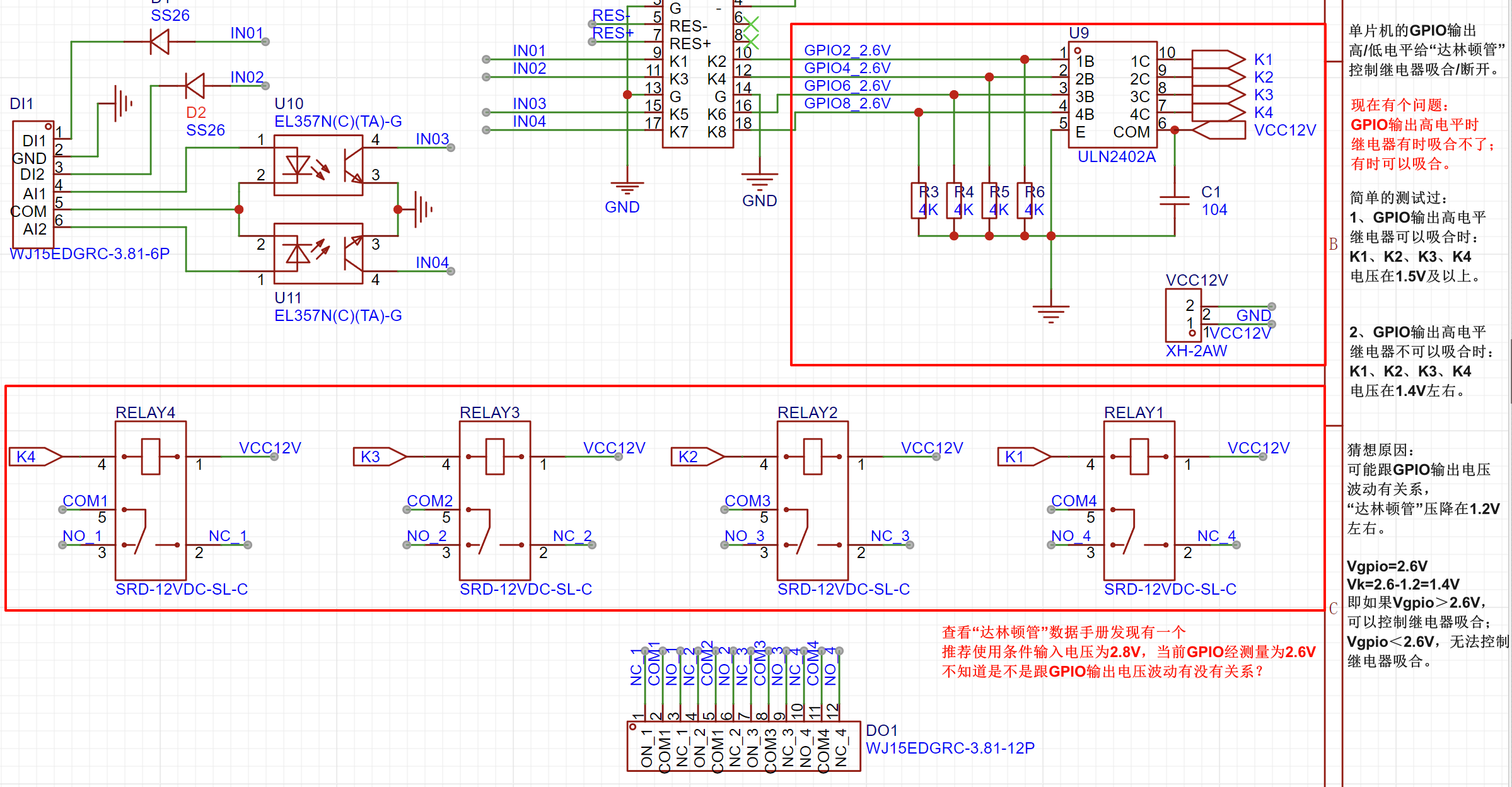Click the DI1 6-pin connector symbol
The image size is (1512, 787).
(33, 184)
